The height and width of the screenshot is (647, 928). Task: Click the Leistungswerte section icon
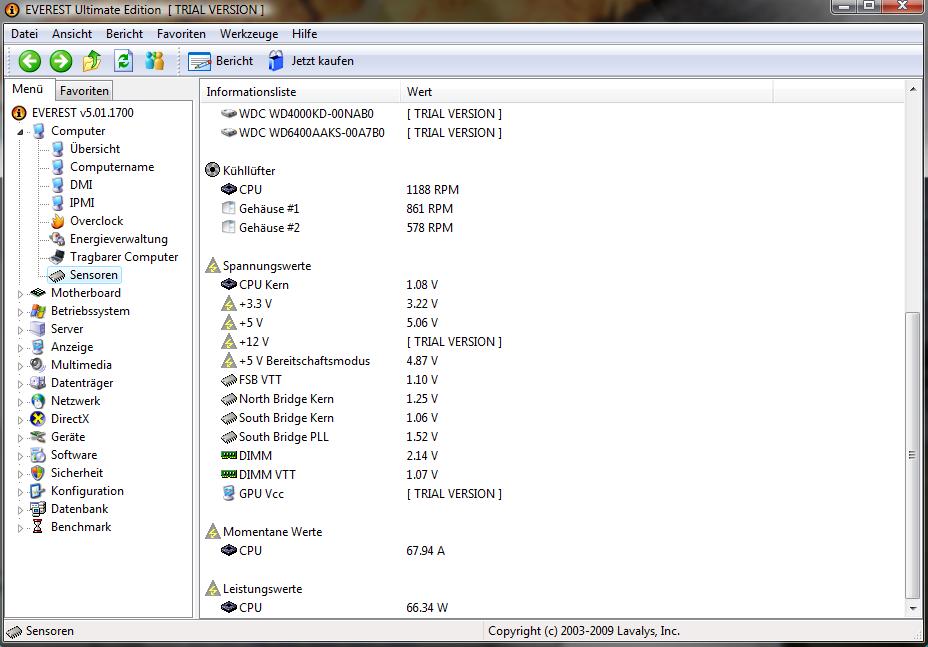[212, 588]
